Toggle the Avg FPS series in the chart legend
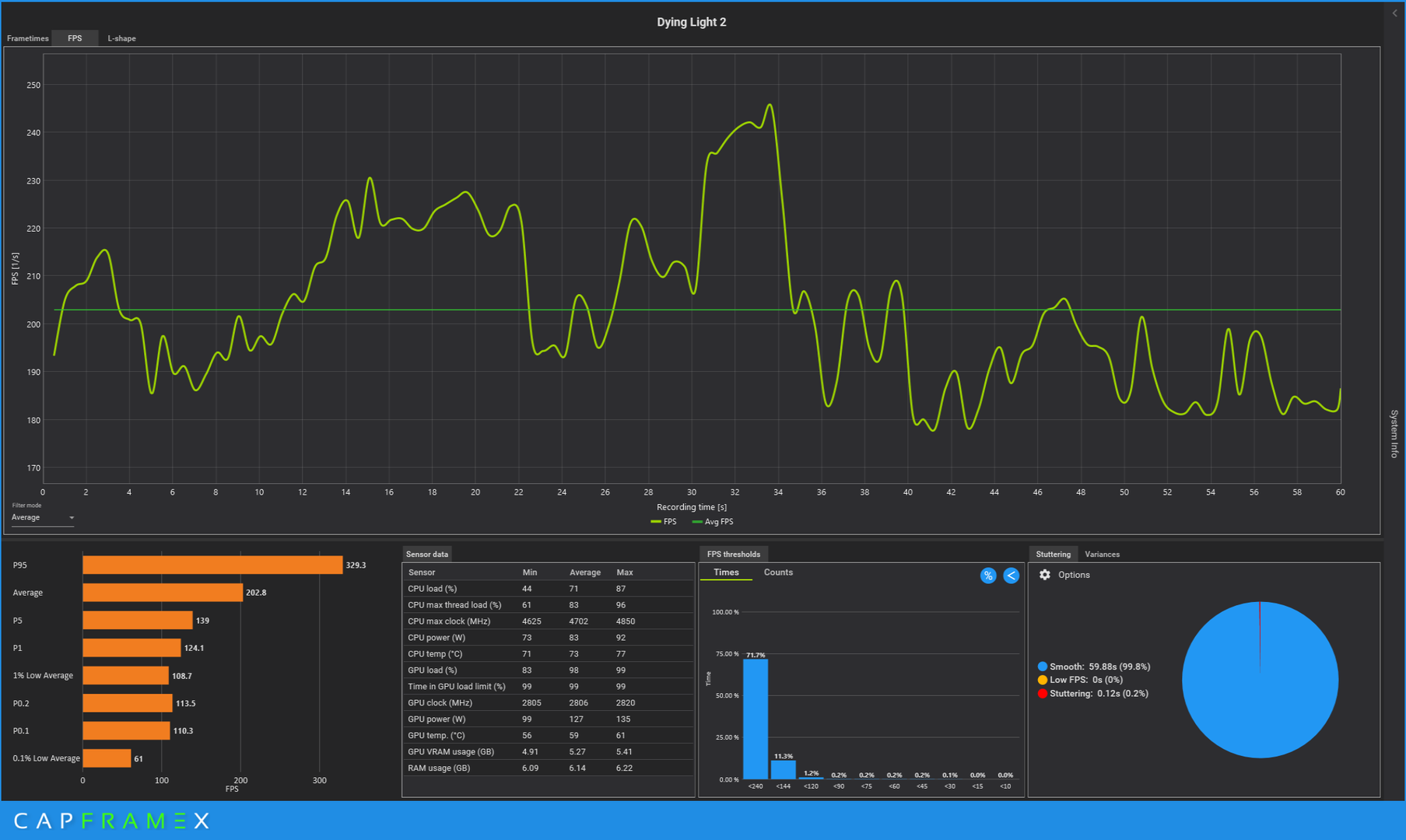 [713, 522]
